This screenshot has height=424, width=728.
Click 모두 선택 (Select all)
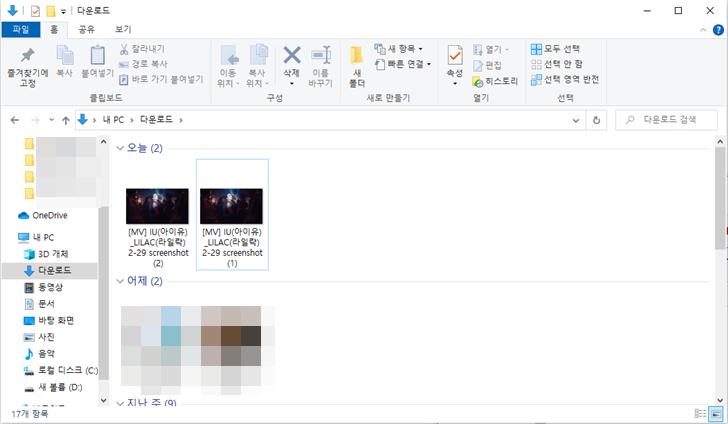[555, 49]
